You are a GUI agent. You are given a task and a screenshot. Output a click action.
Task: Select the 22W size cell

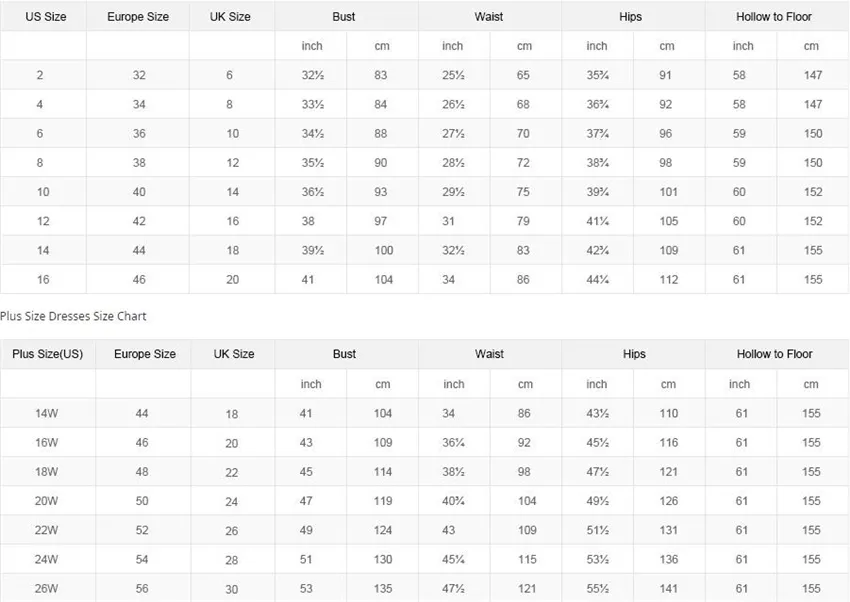46,530
